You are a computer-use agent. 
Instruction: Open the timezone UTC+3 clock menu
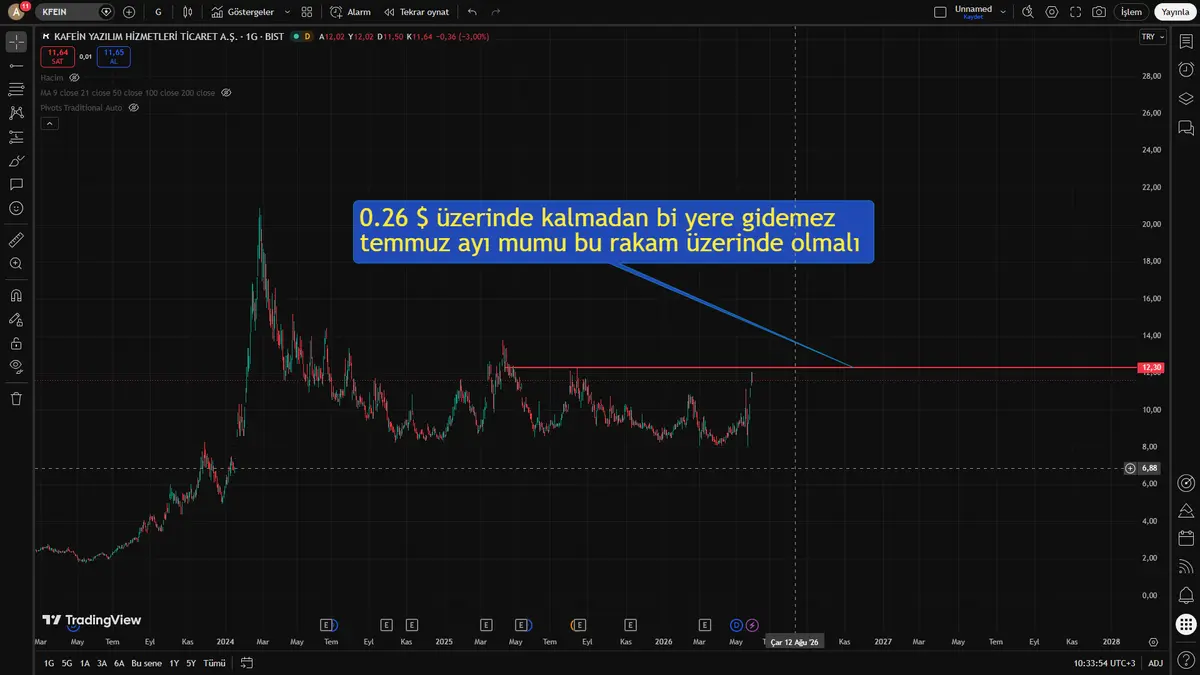[x=1105, y=663]
